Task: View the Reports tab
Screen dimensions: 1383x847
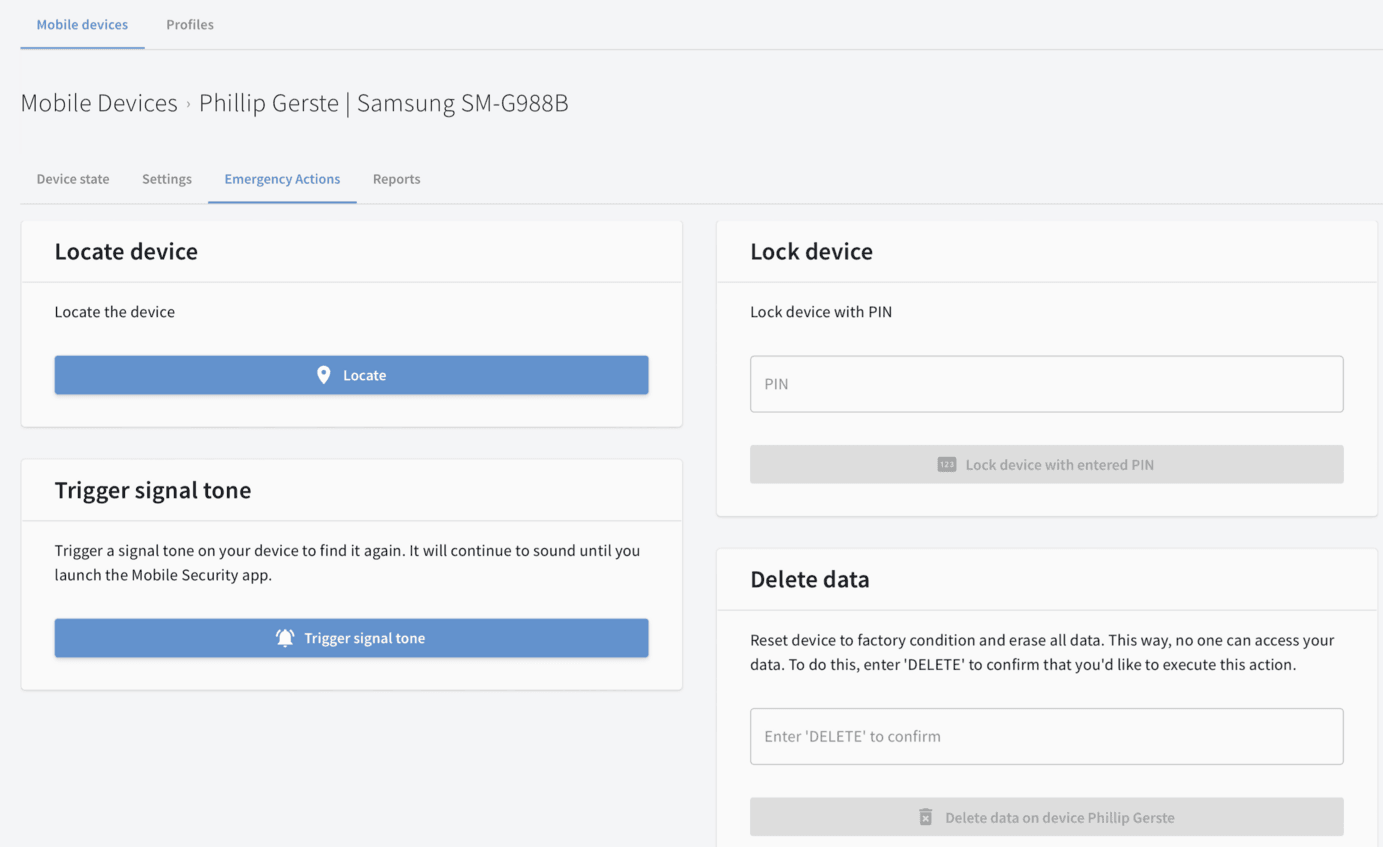Action: click(x=396, y=179)
